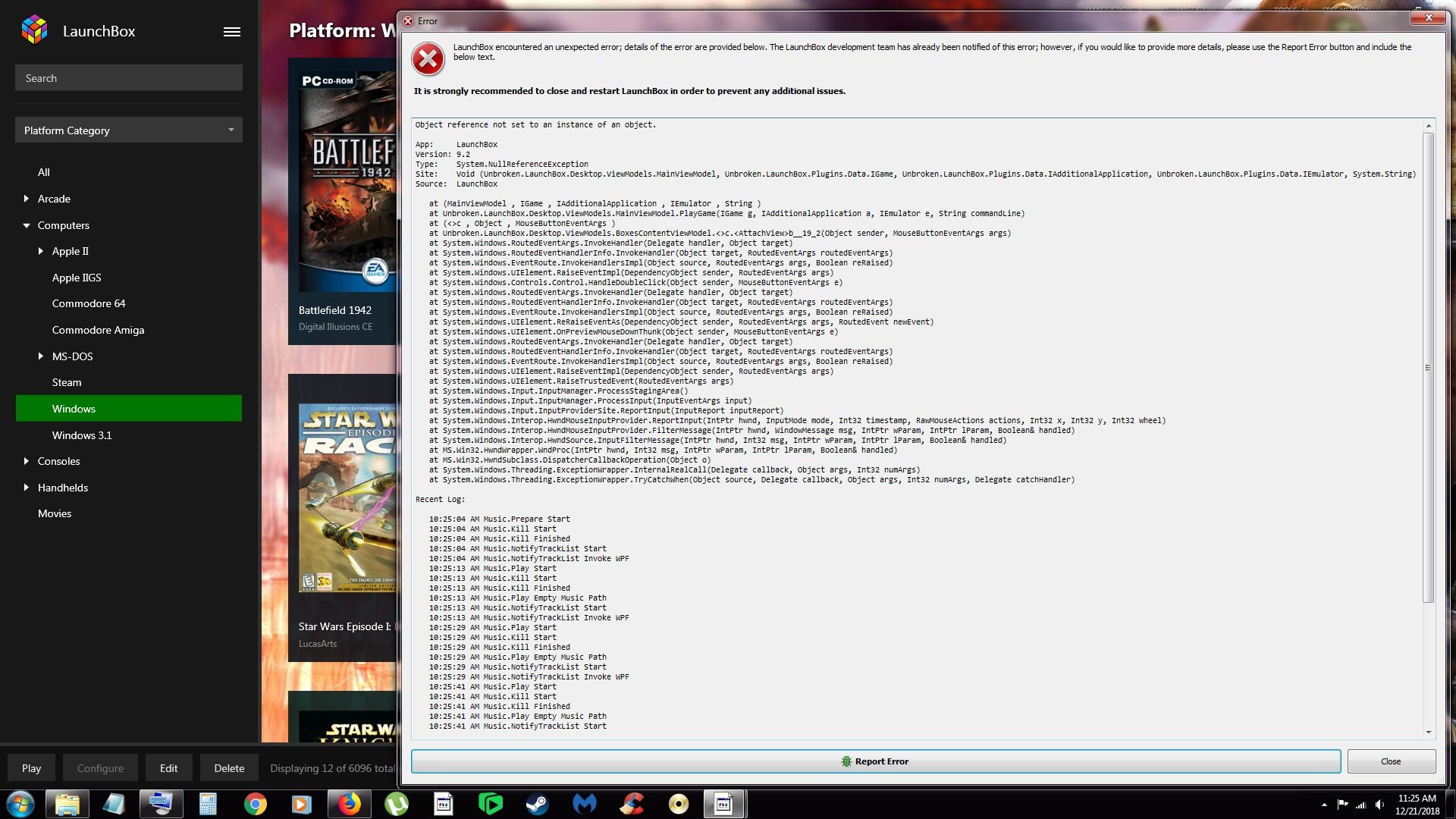Click the Play button
This screenshot has height=819, width=1456.
pos(32,768)
